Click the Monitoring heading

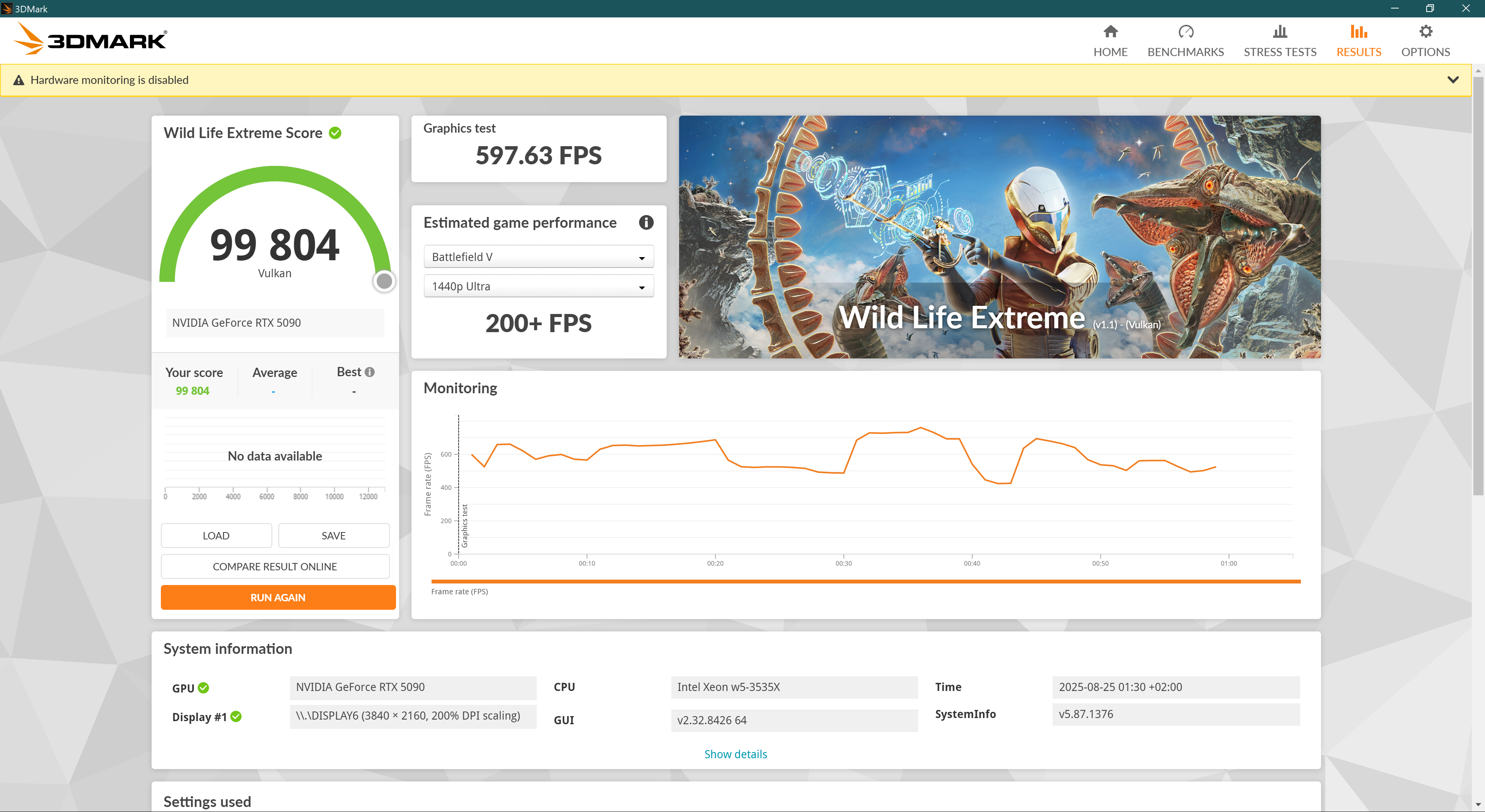point(460,388)
